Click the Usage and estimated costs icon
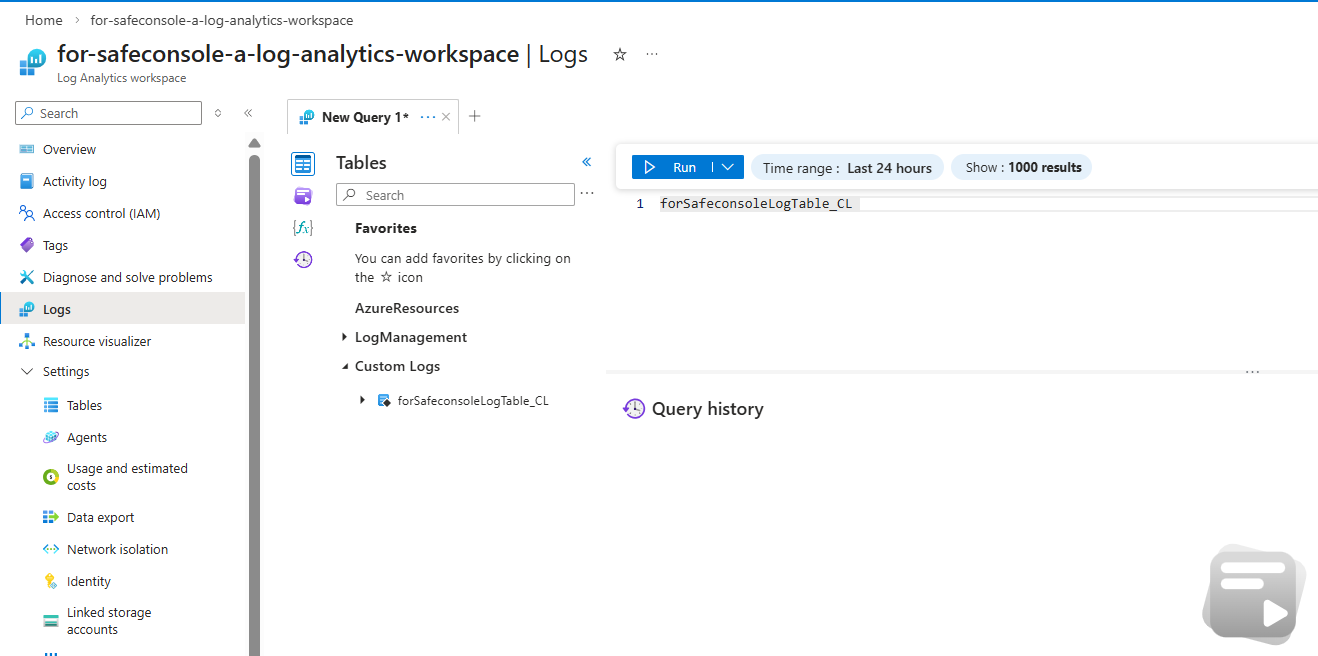This screenshot has height=656, width=1318. click(x=51, y=477)
